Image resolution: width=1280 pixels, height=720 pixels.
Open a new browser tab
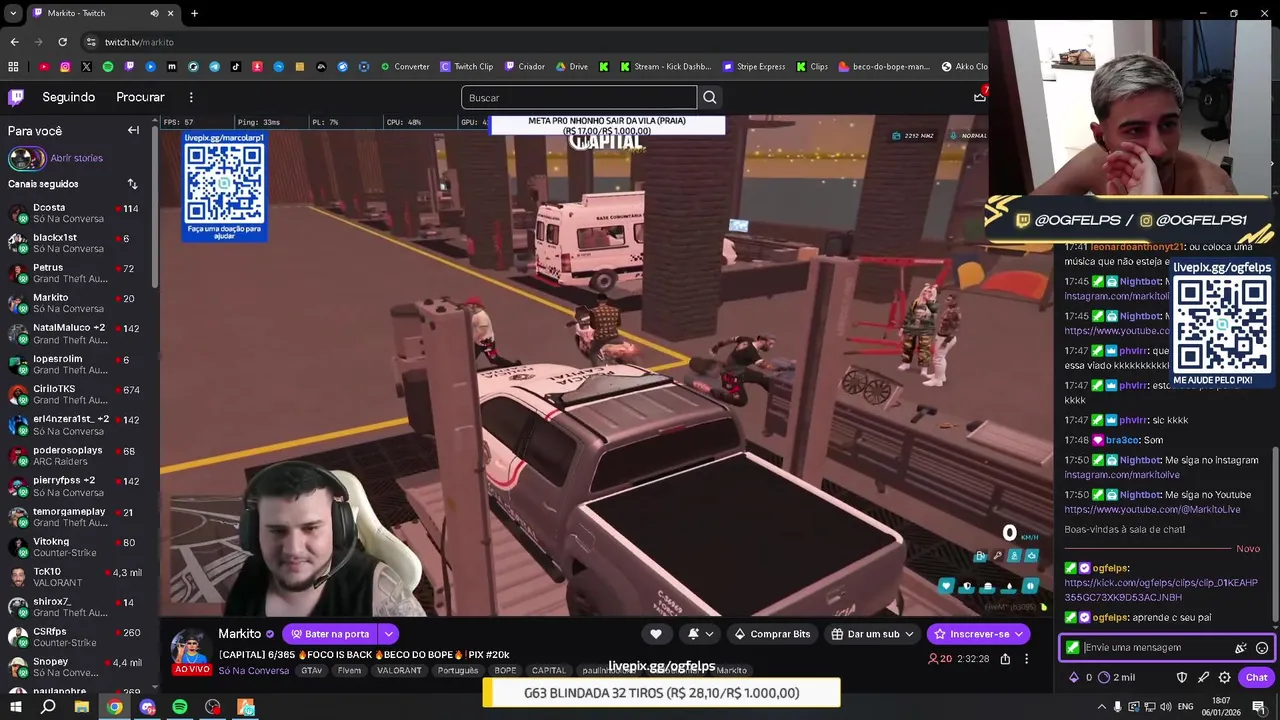coord(194,13)
